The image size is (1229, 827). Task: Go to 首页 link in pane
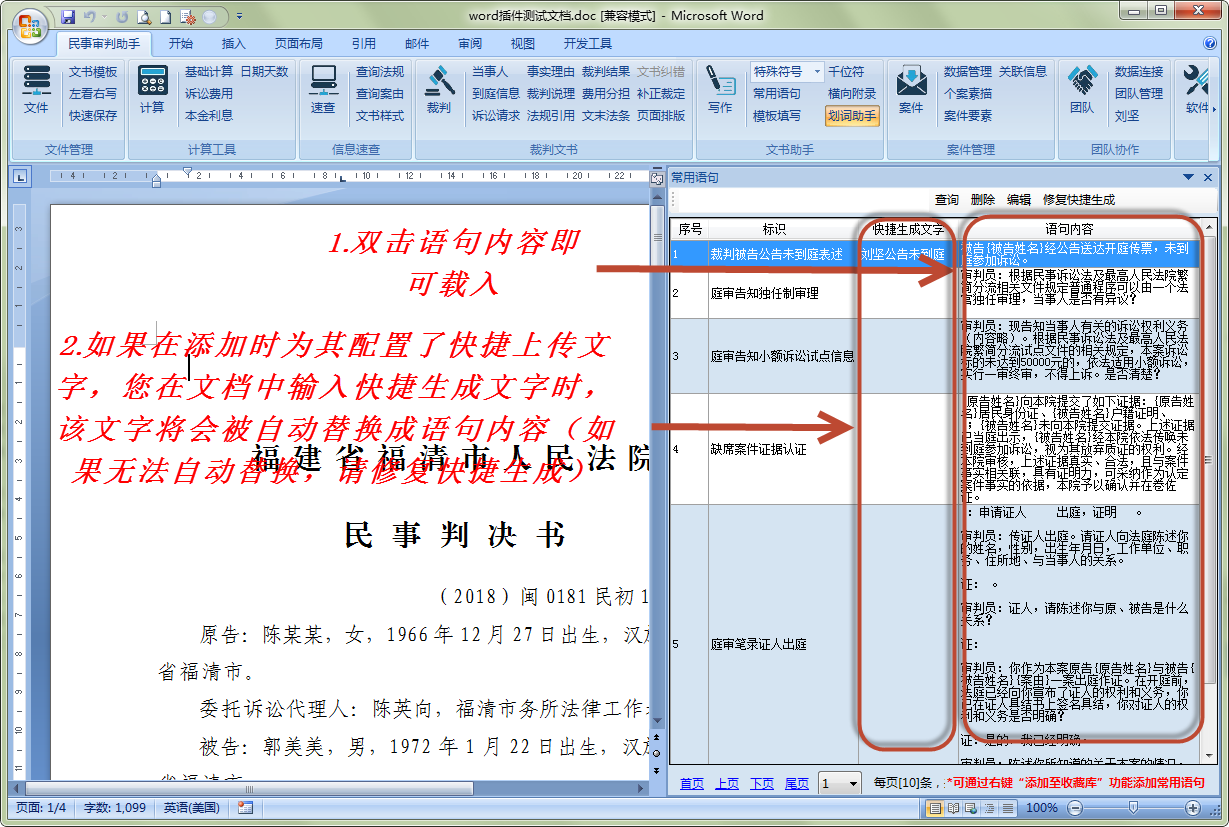[x=692, y=783]
